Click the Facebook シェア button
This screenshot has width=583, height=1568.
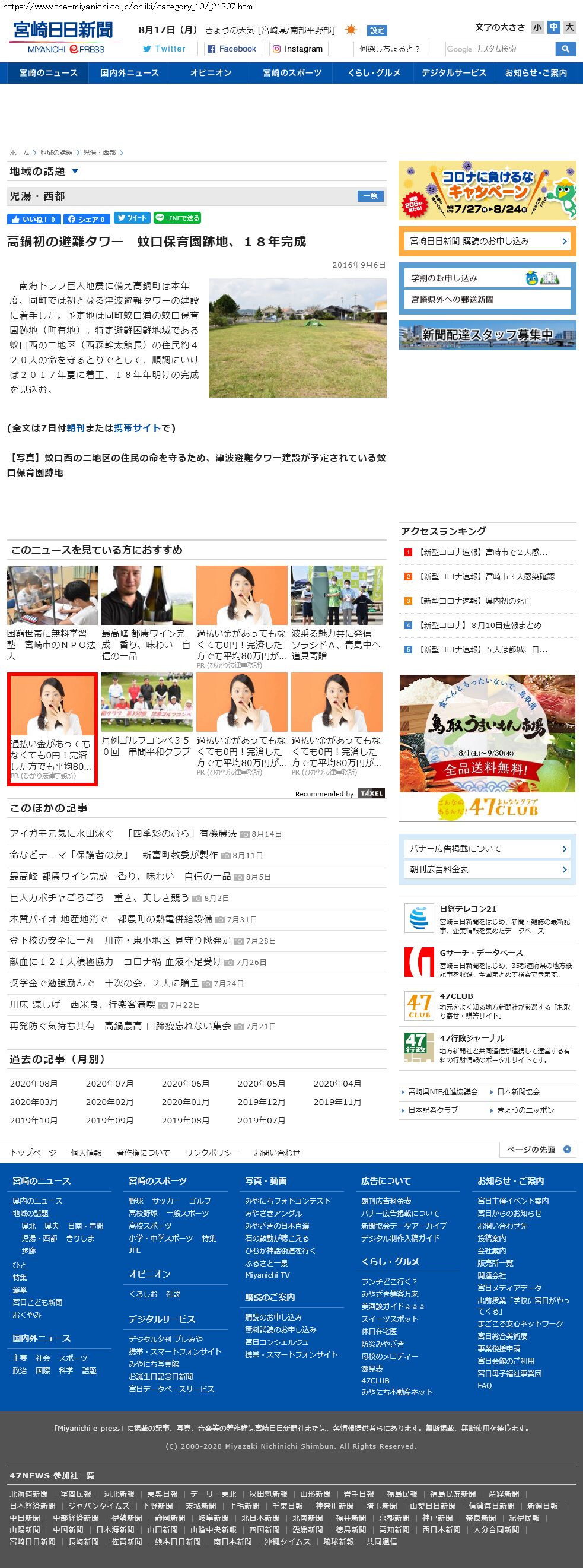click(87, 218)
